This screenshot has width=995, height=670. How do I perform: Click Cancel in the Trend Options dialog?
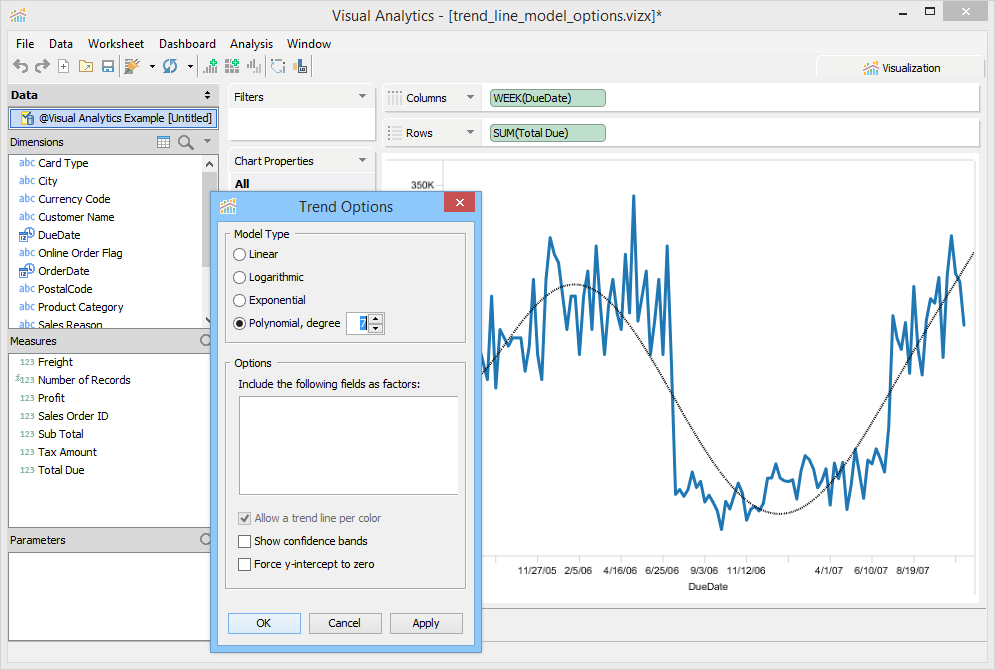345,623
